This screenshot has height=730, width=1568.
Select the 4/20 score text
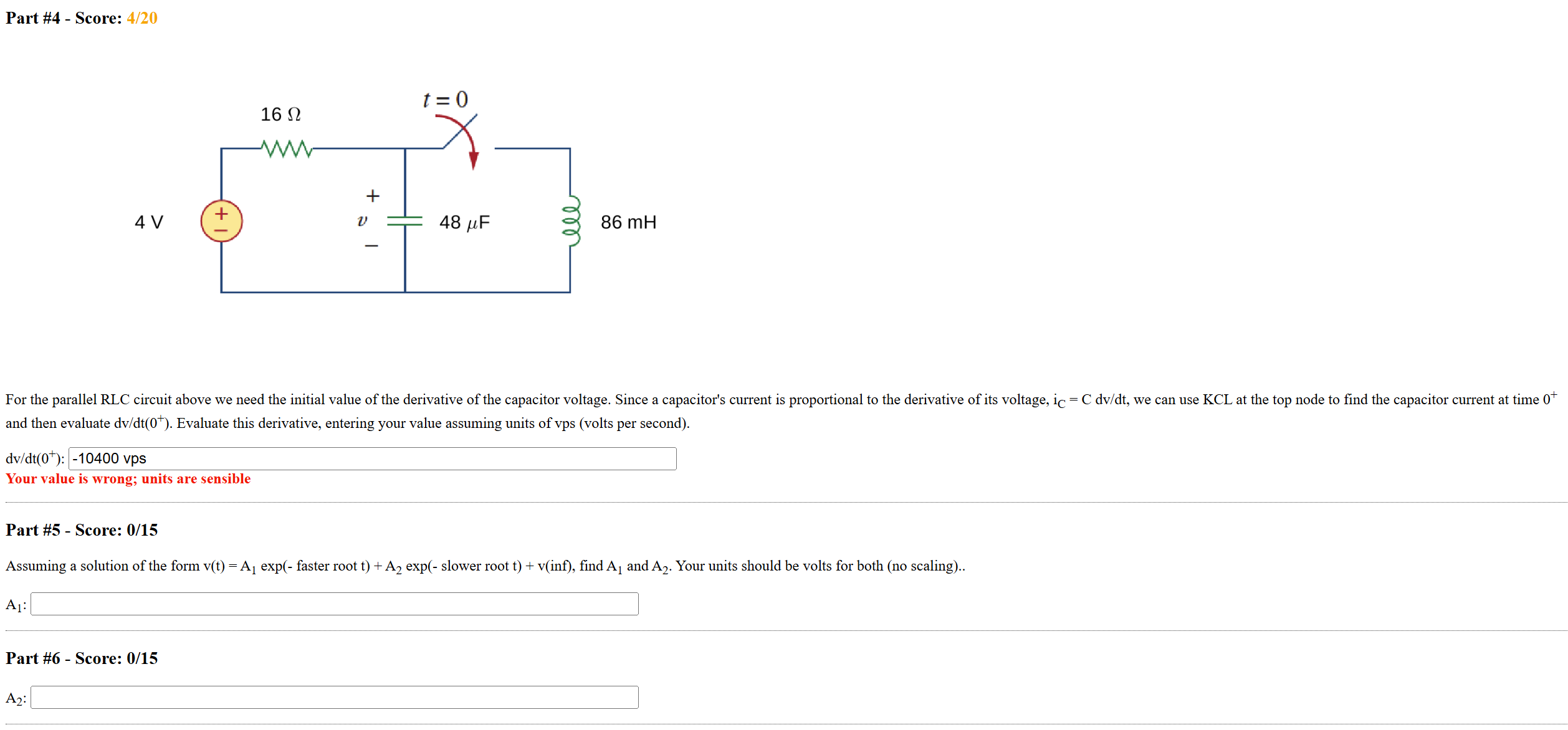point(142,18)
